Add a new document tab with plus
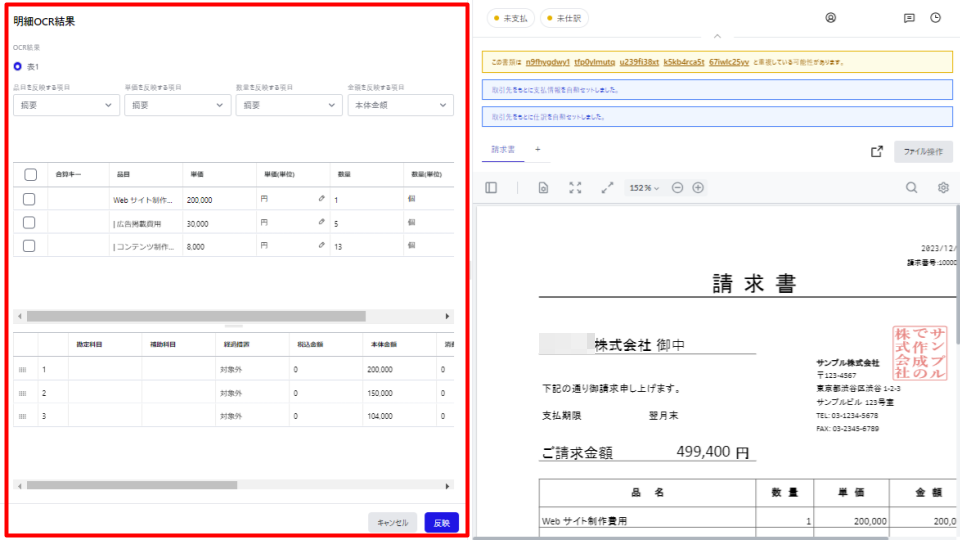Viewport: 960px width, 540px height. (538, 149)
